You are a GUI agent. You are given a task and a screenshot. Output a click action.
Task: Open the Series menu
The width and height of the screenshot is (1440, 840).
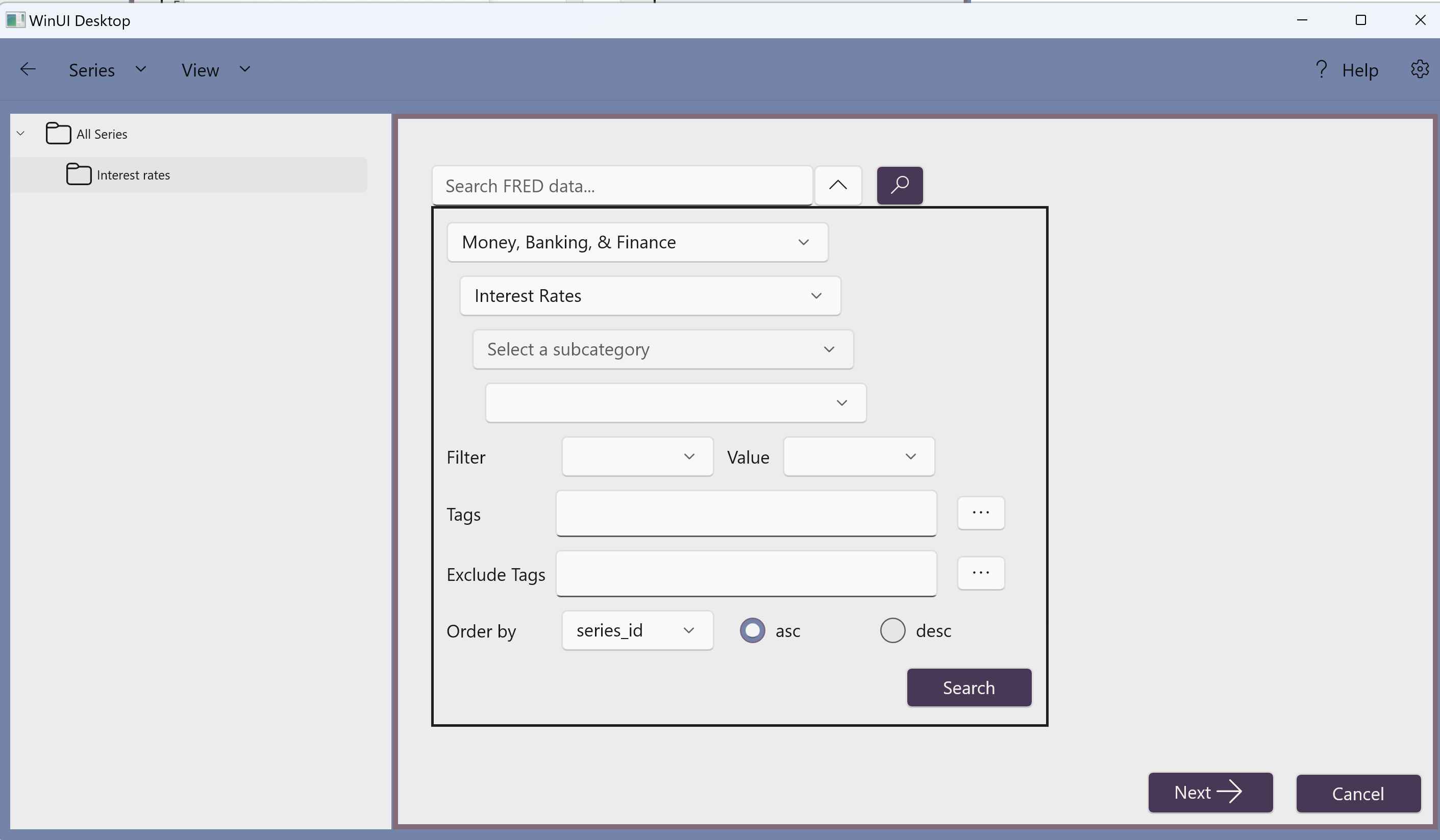point(107,70)
